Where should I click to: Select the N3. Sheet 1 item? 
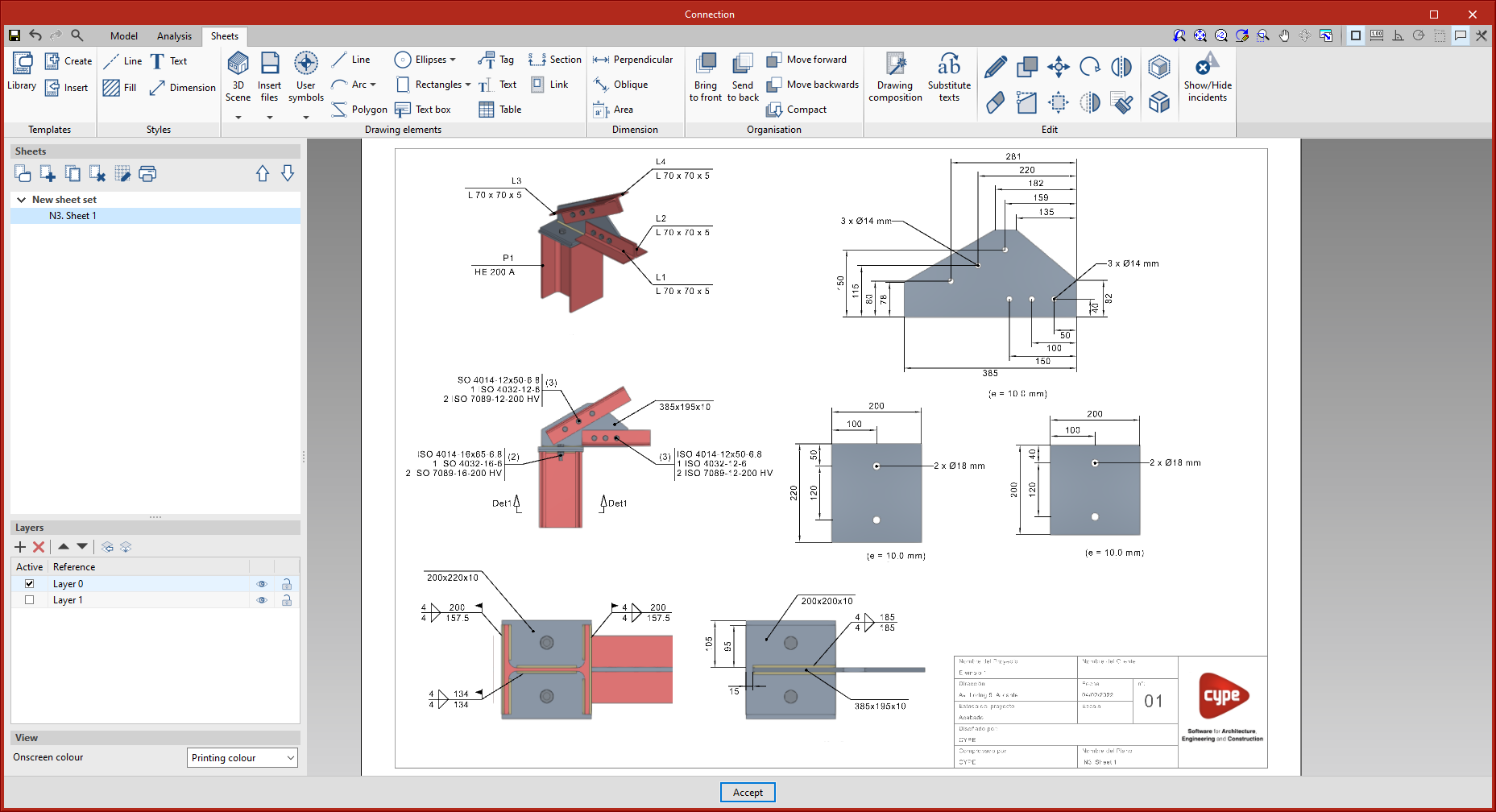(x=73, y=216)
